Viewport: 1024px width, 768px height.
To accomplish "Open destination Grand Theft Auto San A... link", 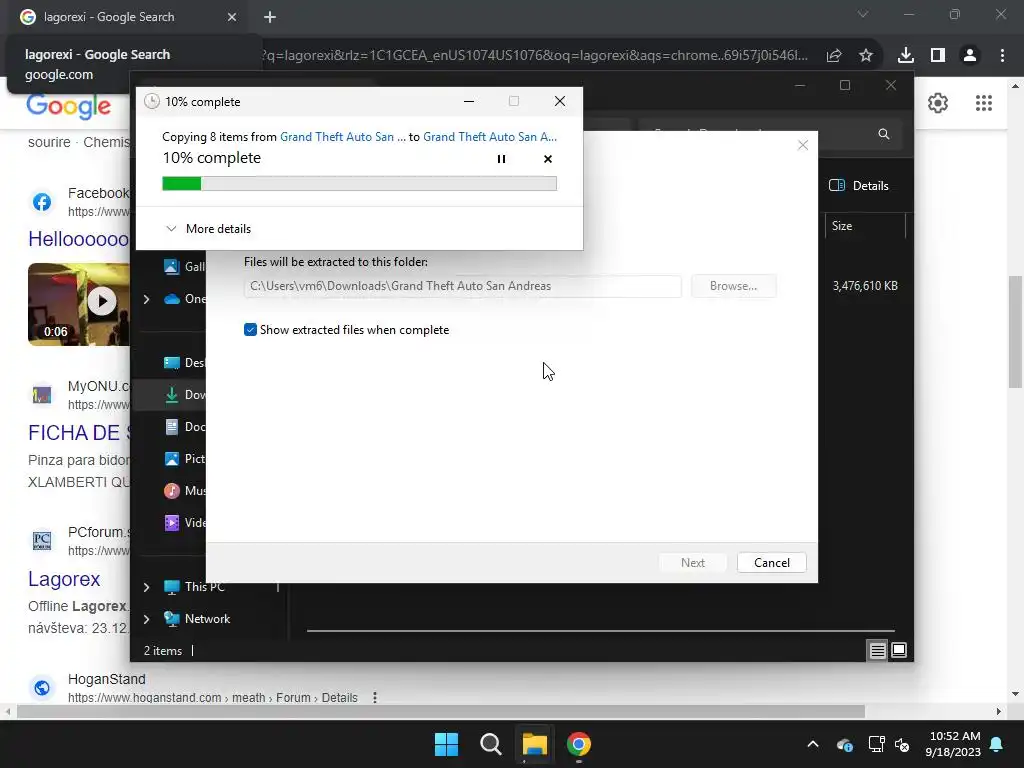I will (490, 136).
